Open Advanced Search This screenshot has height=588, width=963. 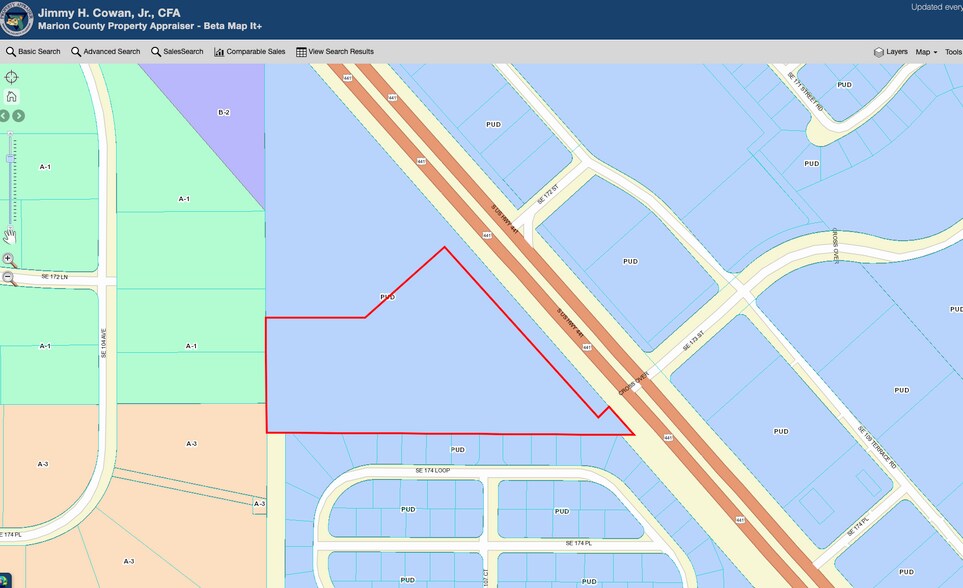(x=105, y=52)
